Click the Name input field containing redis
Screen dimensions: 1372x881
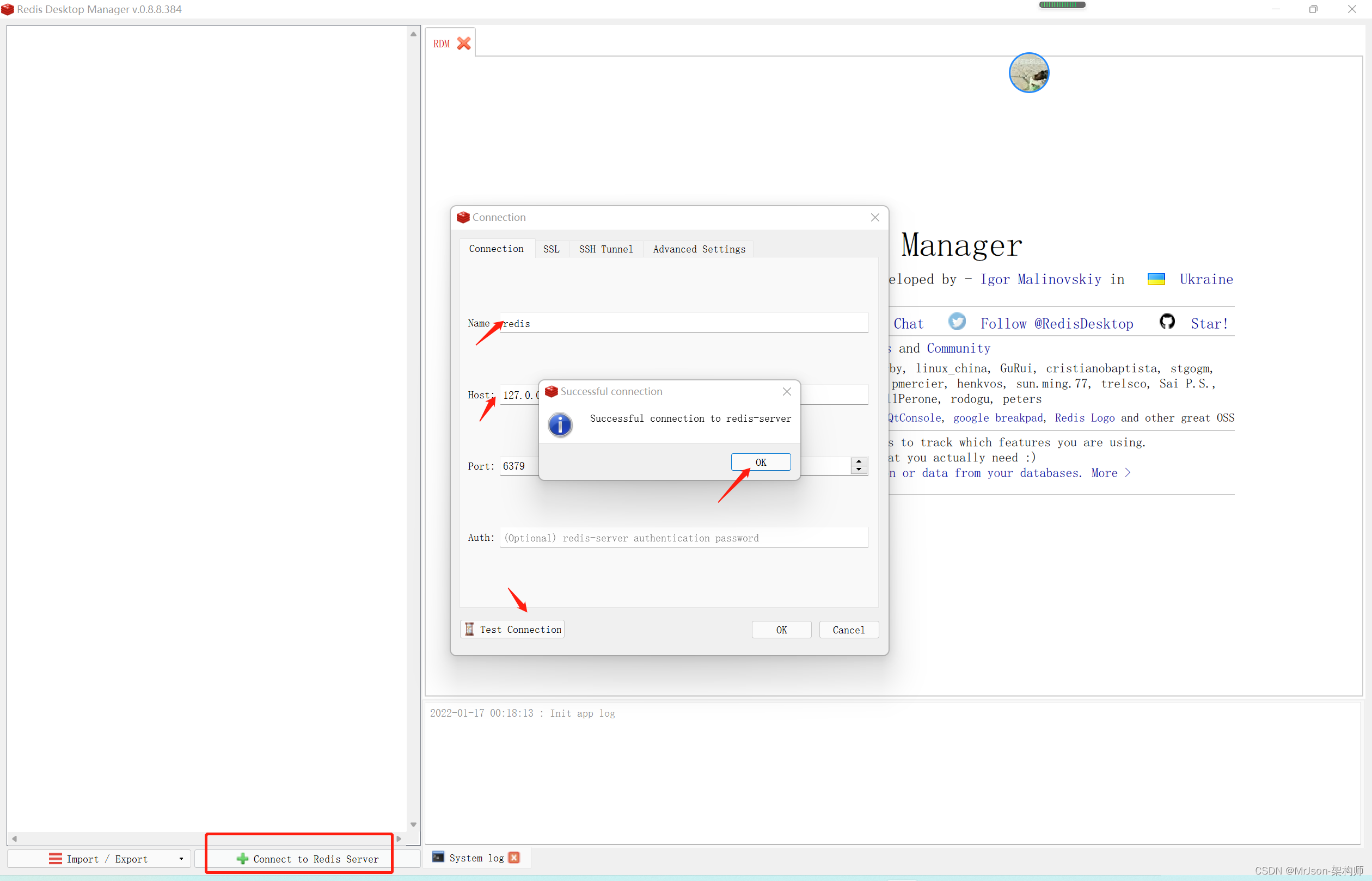[684, 323]
